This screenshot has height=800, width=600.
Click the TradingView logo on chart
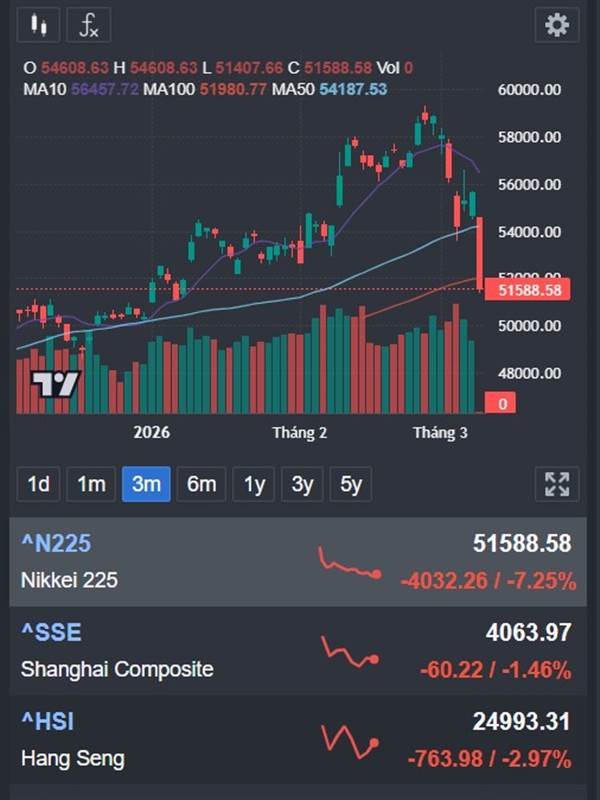[x=55, y=384]
